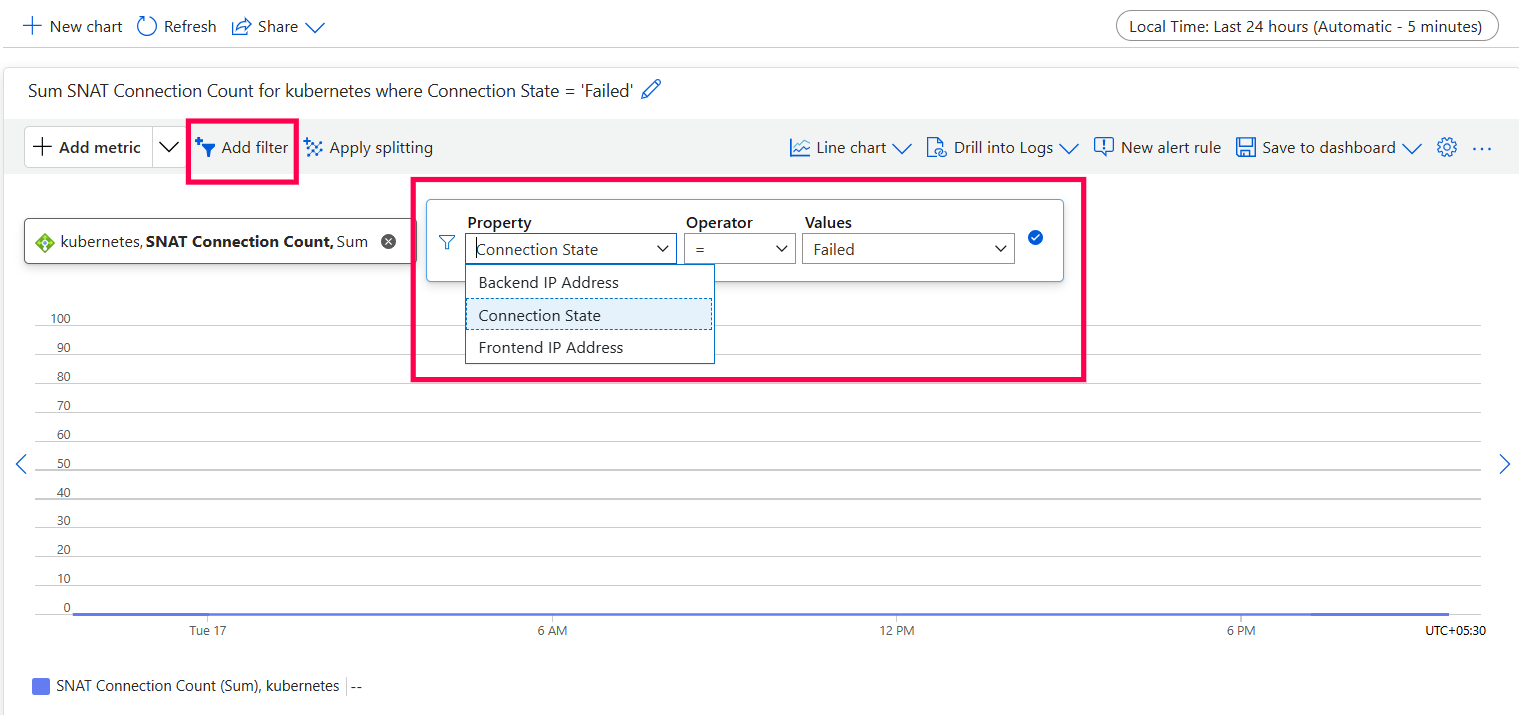Select Frontend IP Address from property list
Viewport: 1519px width, 715px height.
[x=551, y=347]
